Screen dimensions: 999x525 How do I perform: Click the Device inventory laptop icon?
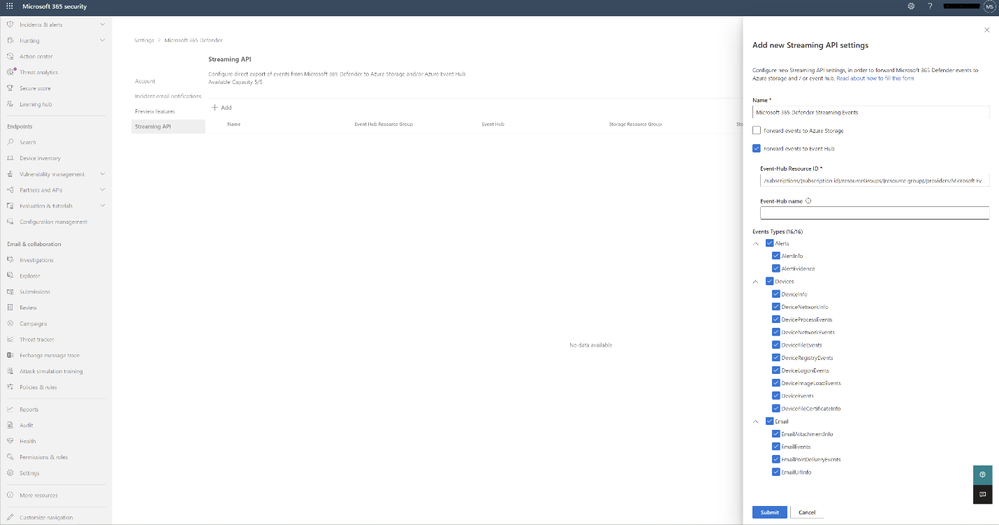(x=10, y=158)
